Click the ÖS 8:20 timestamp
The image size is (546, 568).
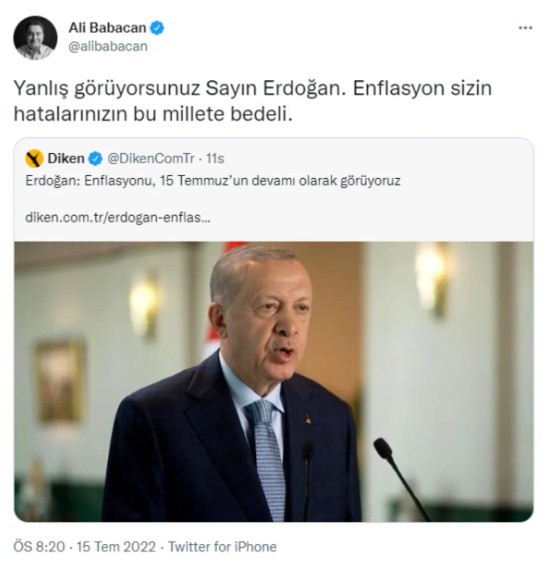pos(39,547)
